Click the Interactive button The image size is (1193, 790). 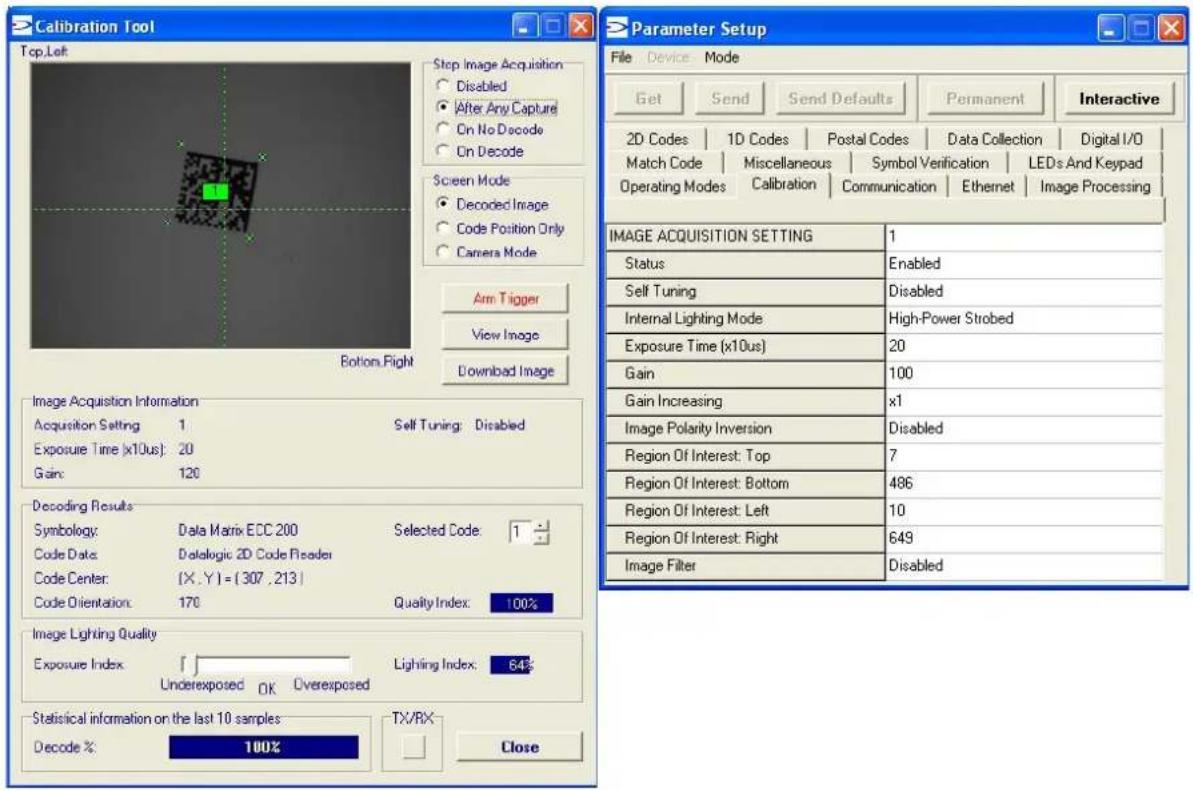pos(1118,99)
